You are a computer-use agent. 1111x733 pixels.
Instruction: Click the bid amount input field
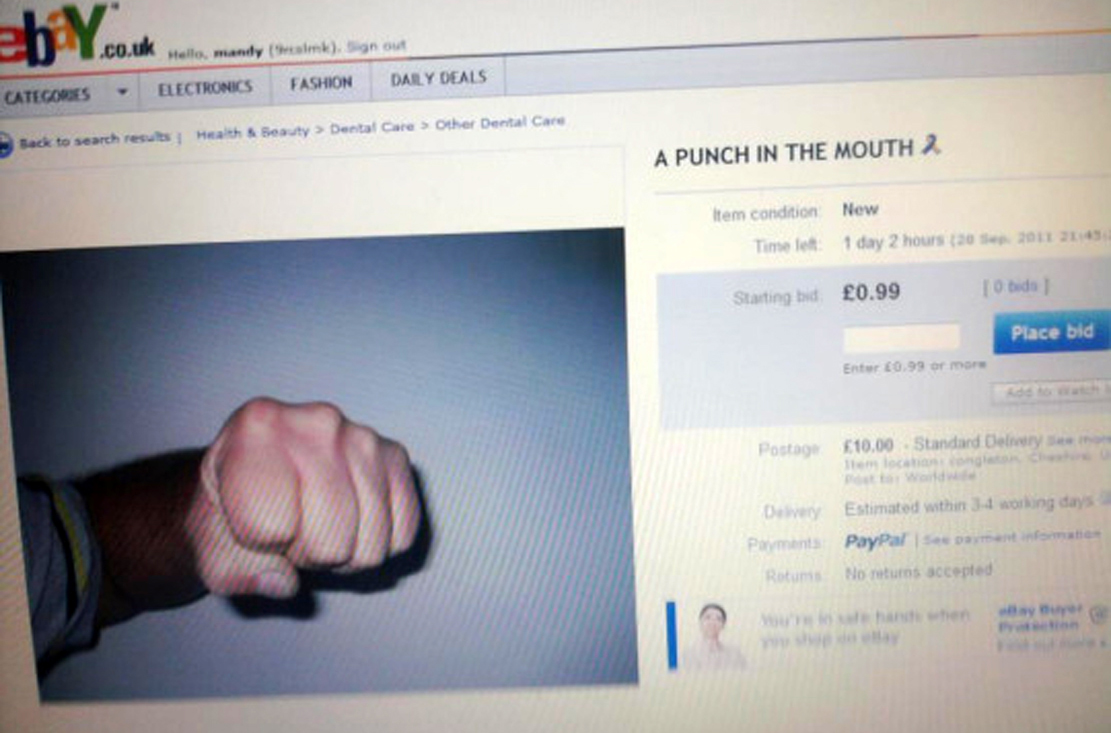tap(901, 338)
